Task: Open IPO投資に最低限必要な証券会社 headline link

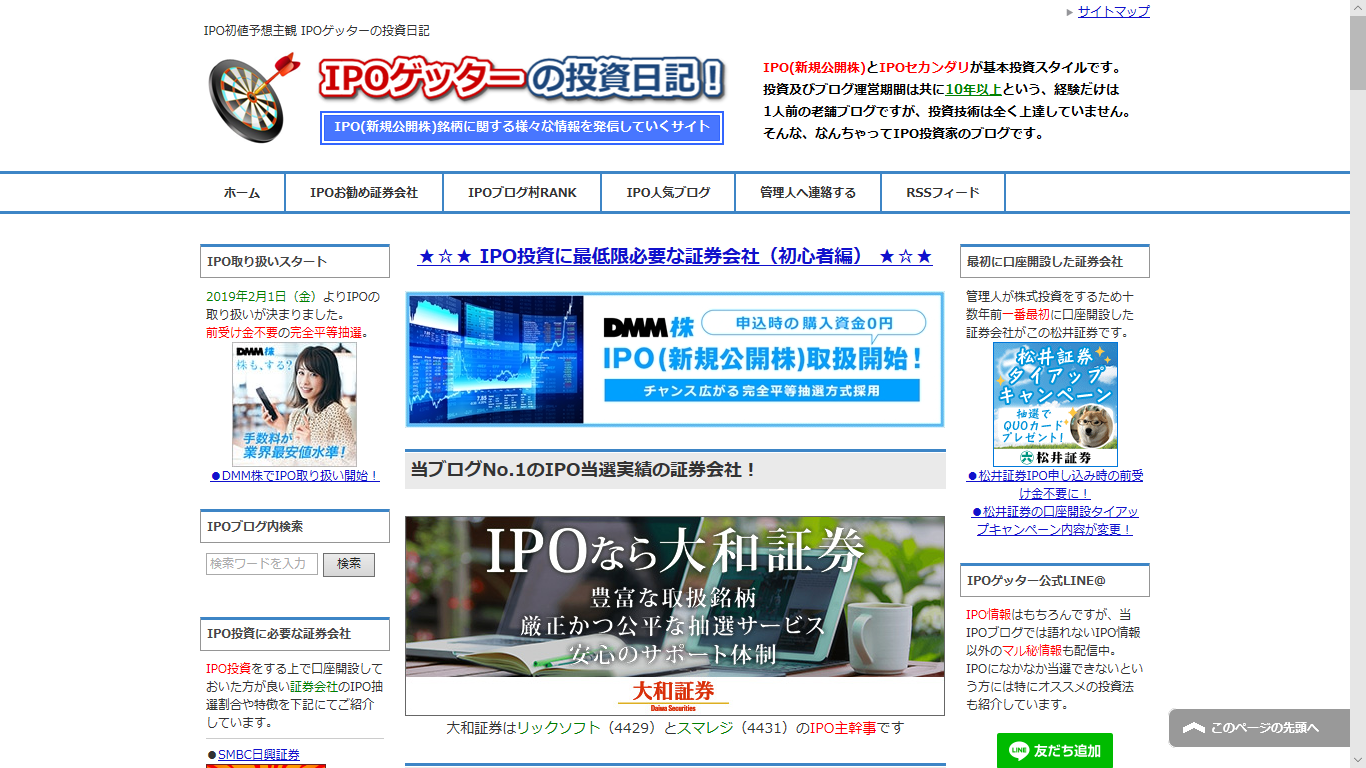Action: [675, 257]
